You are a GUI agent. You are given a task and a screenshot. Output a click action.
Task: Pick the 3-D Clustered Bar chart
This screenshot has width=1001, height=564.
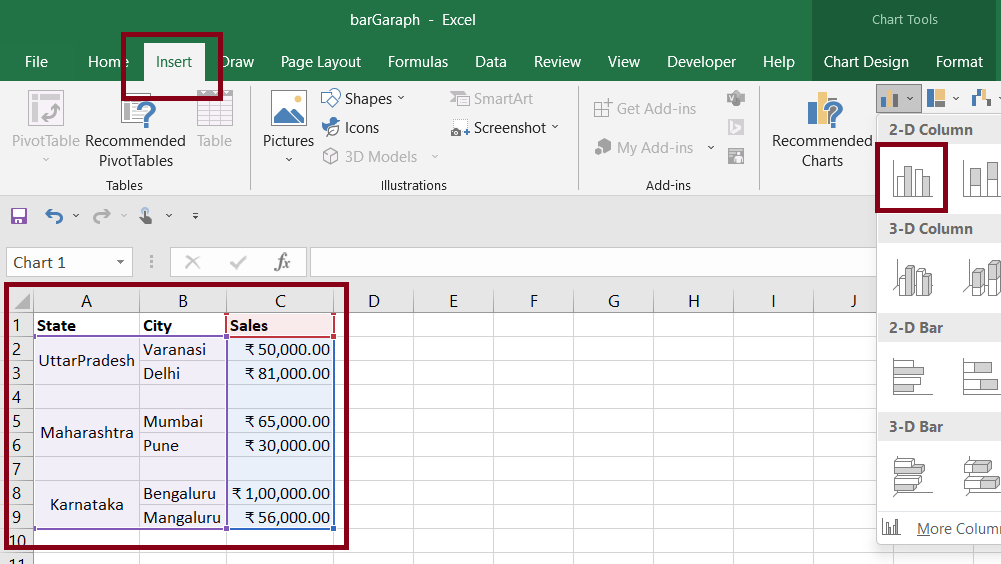pos(910,476)
